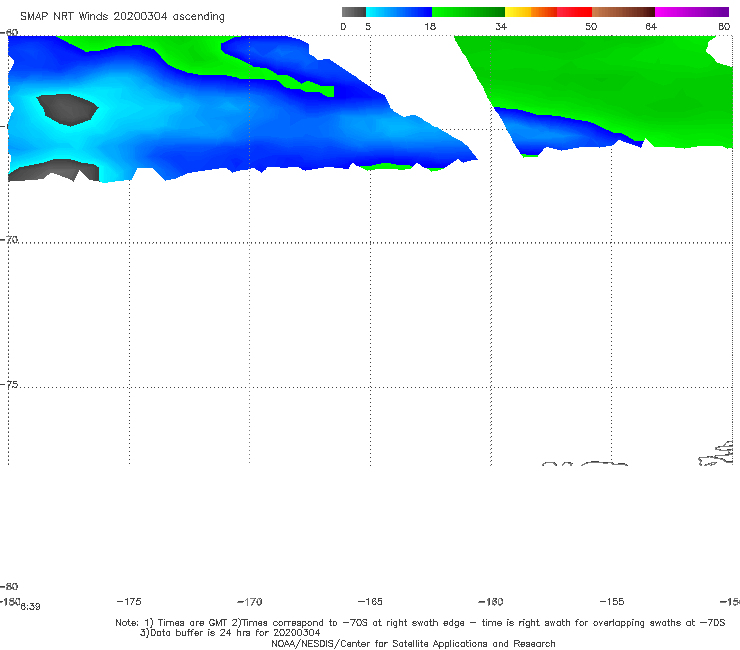Pick the cyan-to-blue 5–18 color bar segment

coord(399,12)
